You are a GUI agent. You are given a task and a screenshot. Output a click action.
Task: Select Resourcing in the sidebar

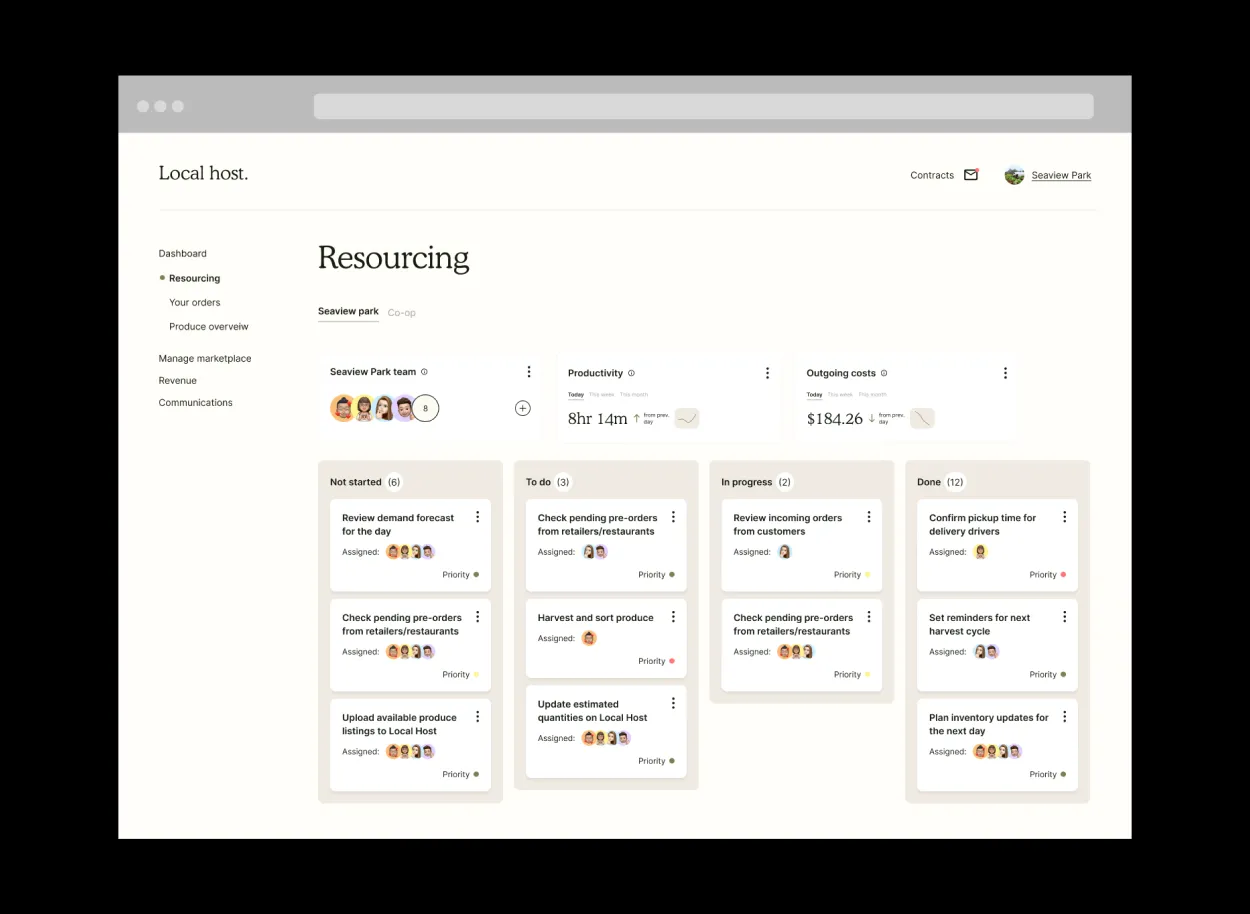pyautogui.click(x=194, y=279)
